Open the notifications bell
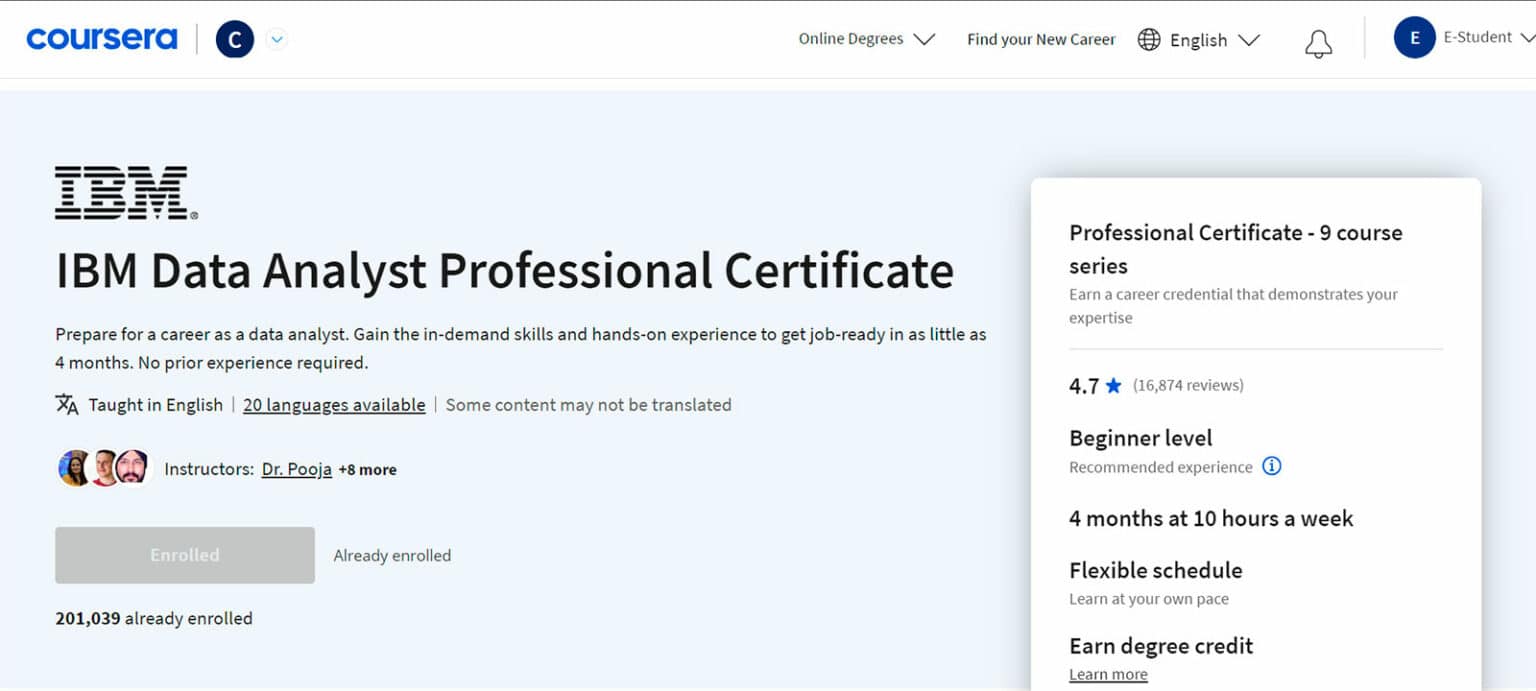This screenshot has width=1536, height=691. 1318,43
